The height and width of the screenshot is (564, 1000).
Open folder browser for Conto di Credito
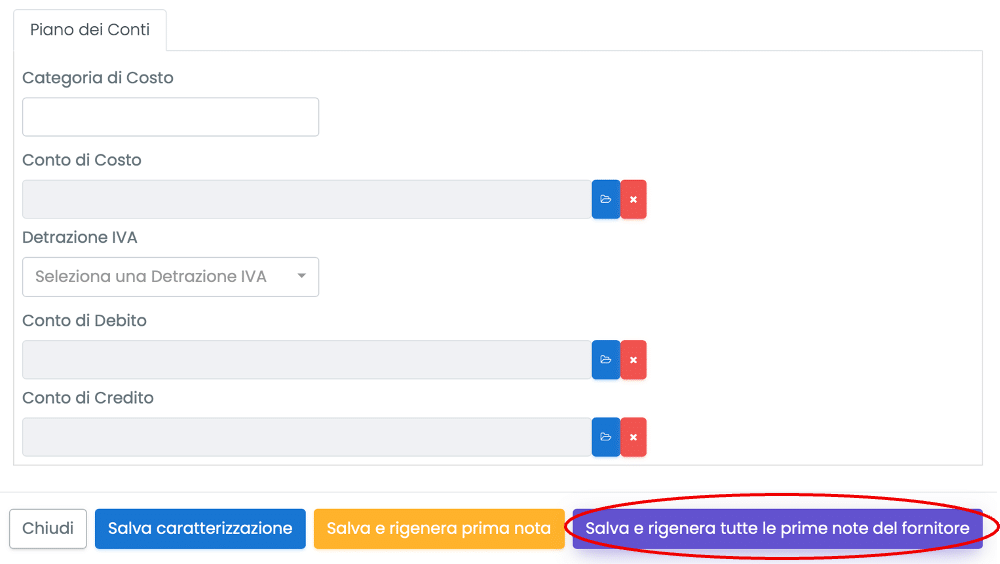click(605, 437)
